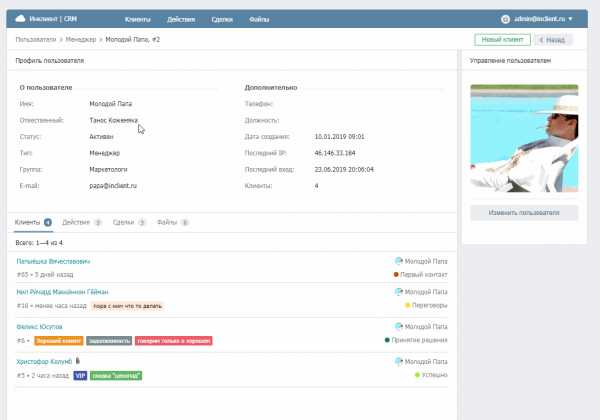Open Клиенты in the top navigation bar

click(x=138, y=20)
